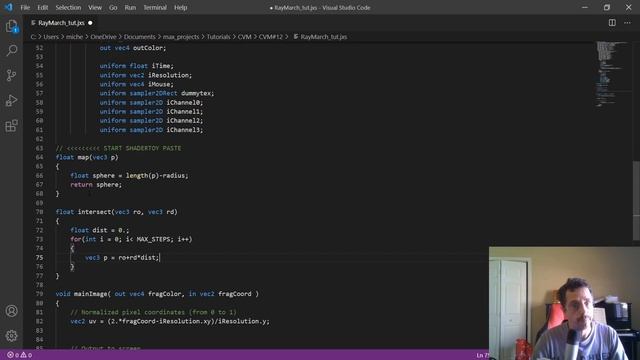
Task: Click the CVM#12 breadcrumb segment
Action: coord(270,37)
